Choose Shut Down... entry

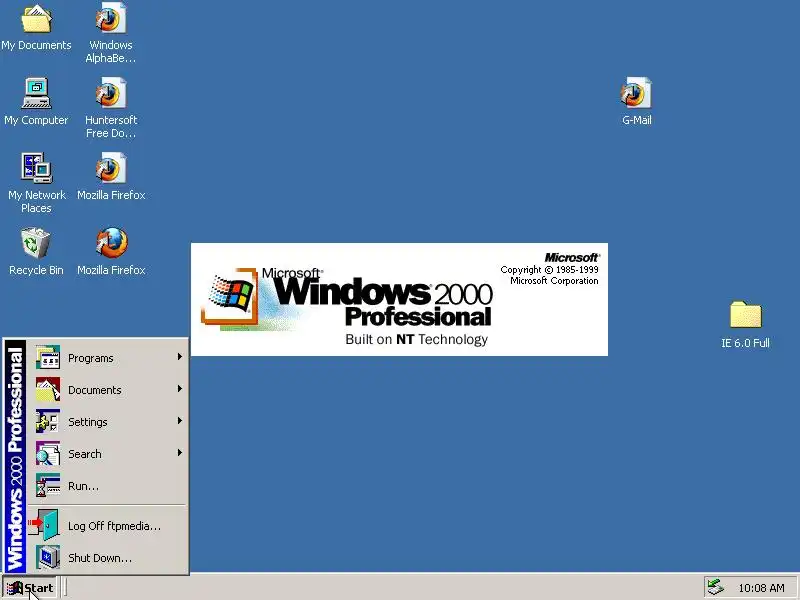107,558
